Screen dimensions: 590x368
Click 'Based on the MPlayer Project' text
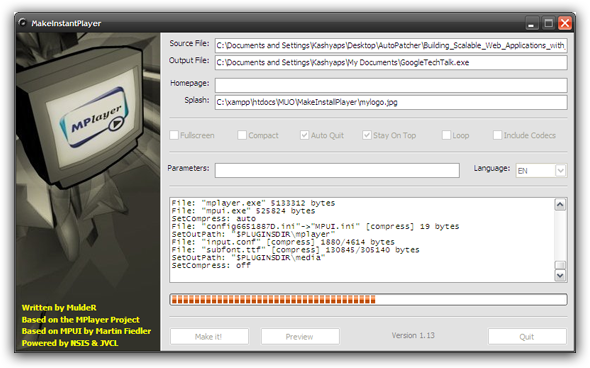81,320
